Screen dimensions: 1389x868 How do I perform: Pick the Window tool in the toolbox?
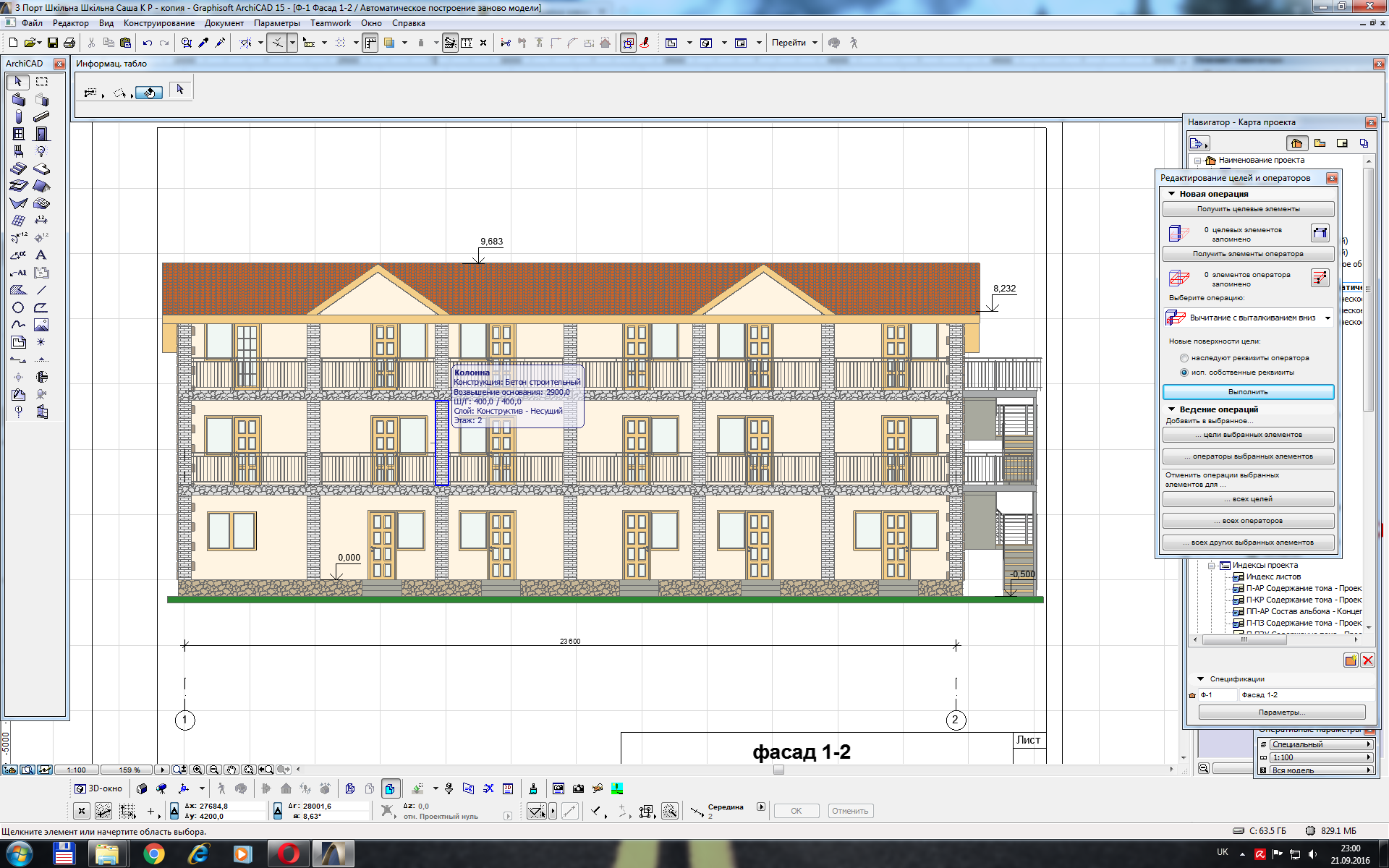click(18, 134)
